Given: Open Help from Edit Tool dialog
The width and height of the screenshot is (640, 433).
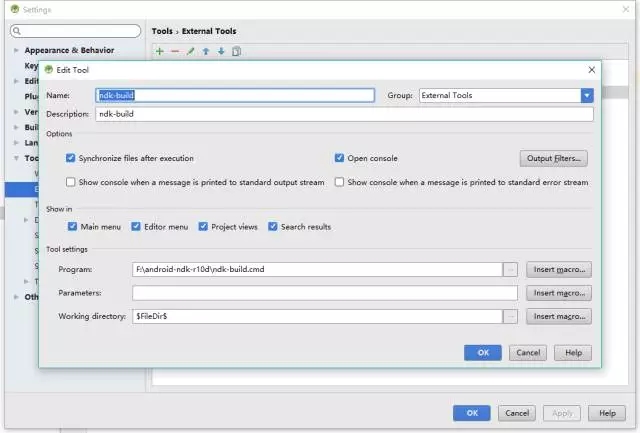Looking at the screenshot, I should [x=573, y=353].
